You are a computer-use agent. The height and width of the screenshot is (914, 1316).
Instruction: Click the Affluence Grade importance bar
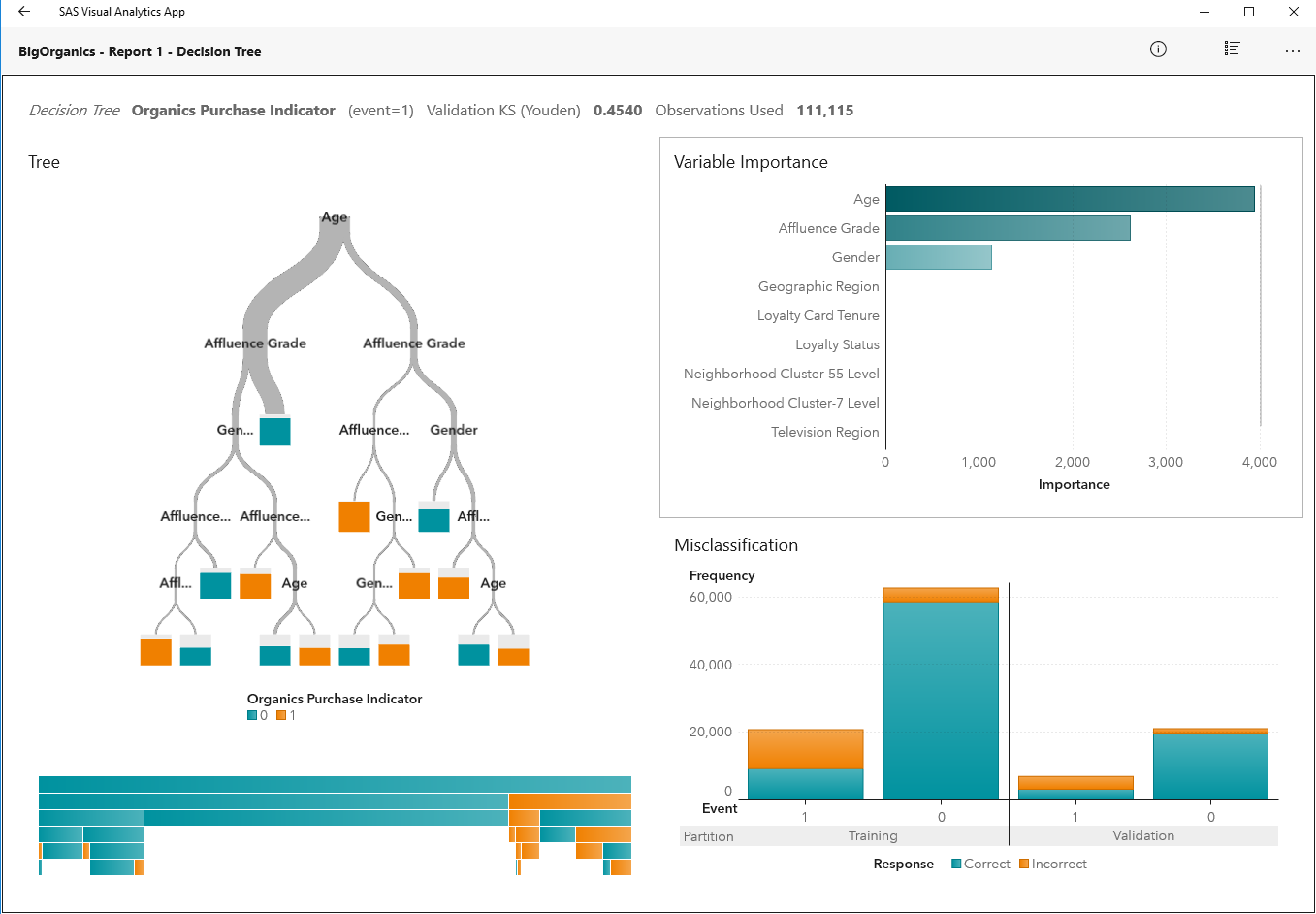(1007, 228)
